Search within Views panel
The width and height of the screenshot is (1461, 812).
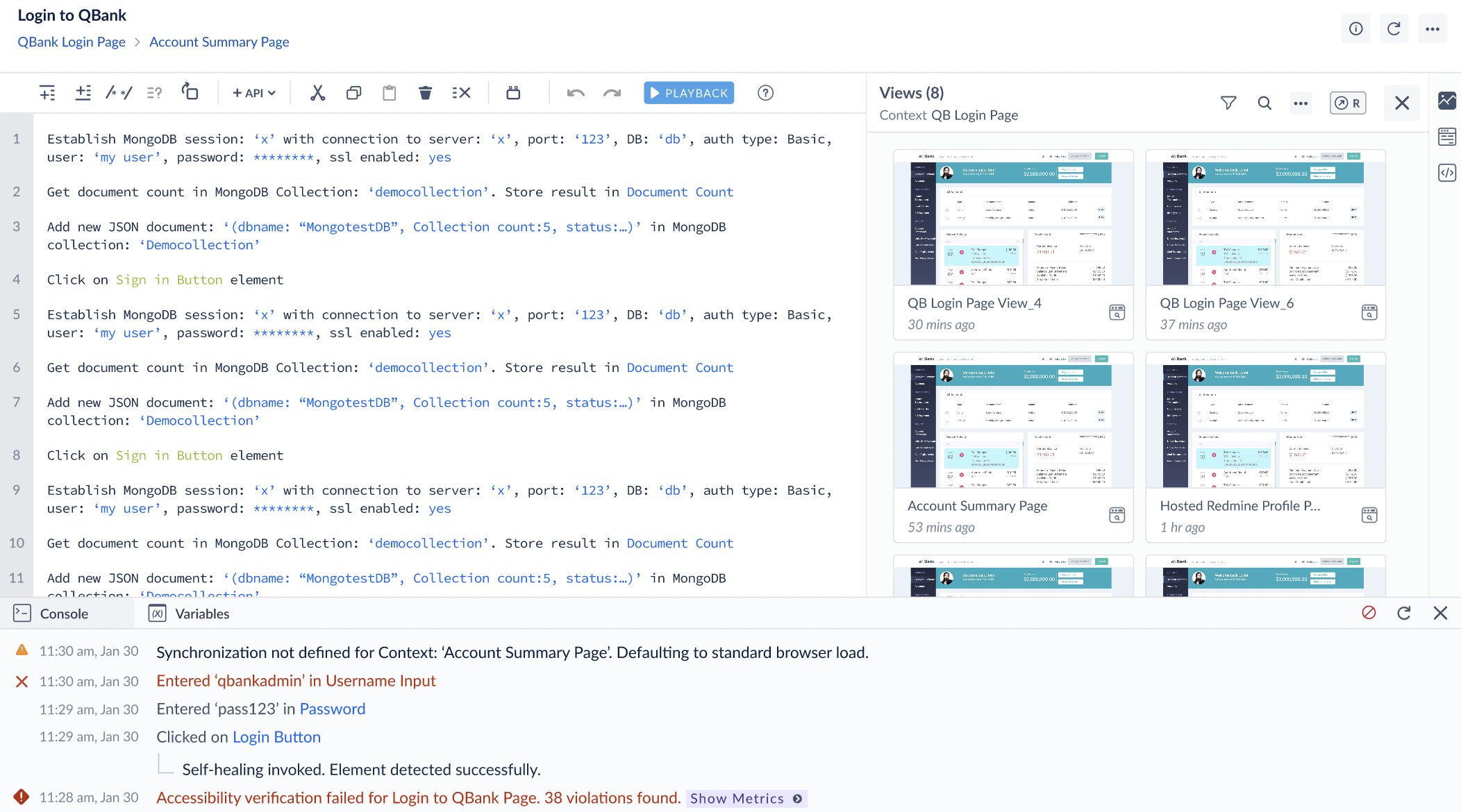point(1264,103)
